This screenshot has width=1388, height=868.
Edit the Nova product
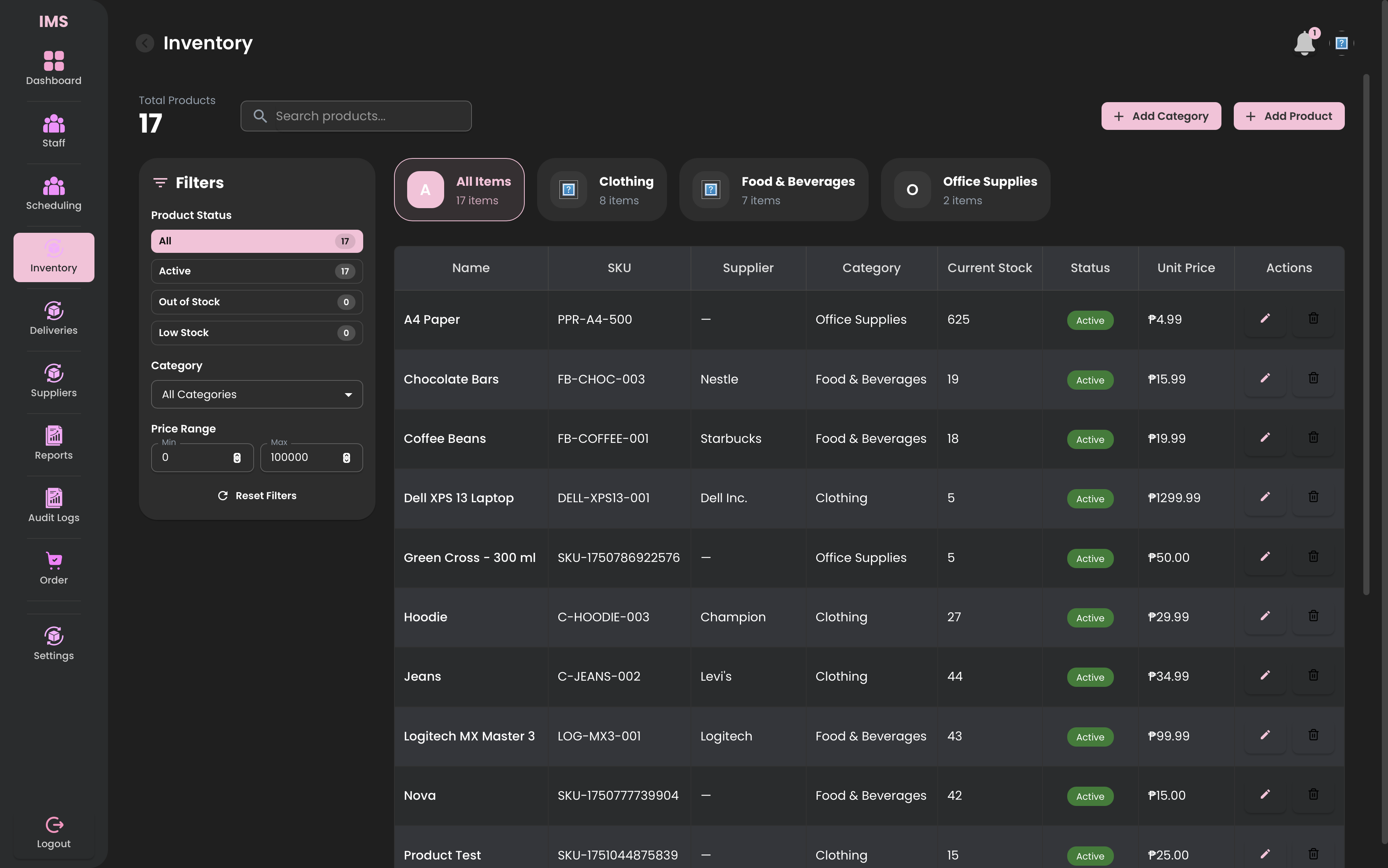(x=1265, y=795)
